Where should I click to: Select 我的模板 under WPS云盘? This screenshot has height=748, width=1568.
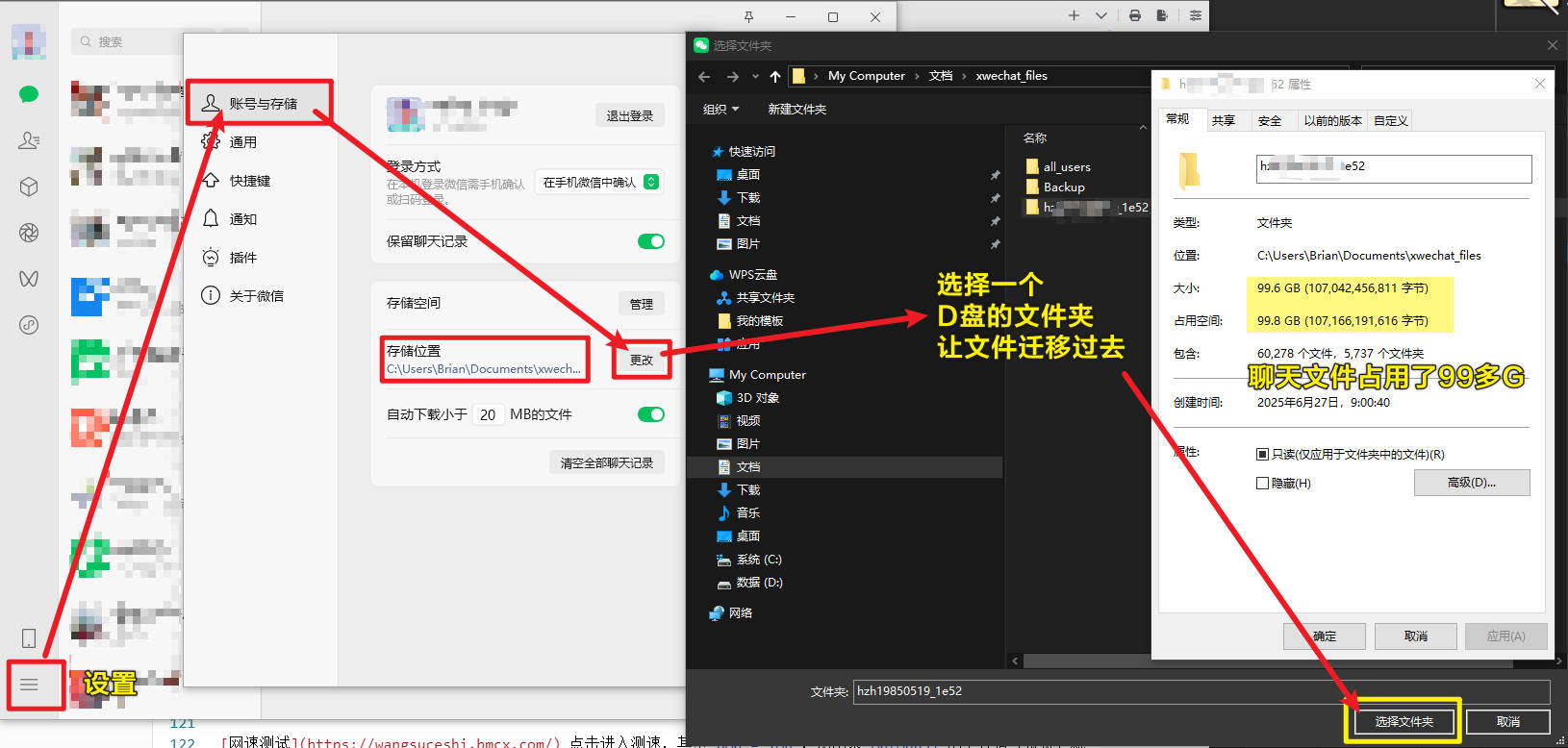tap(760, 321)
